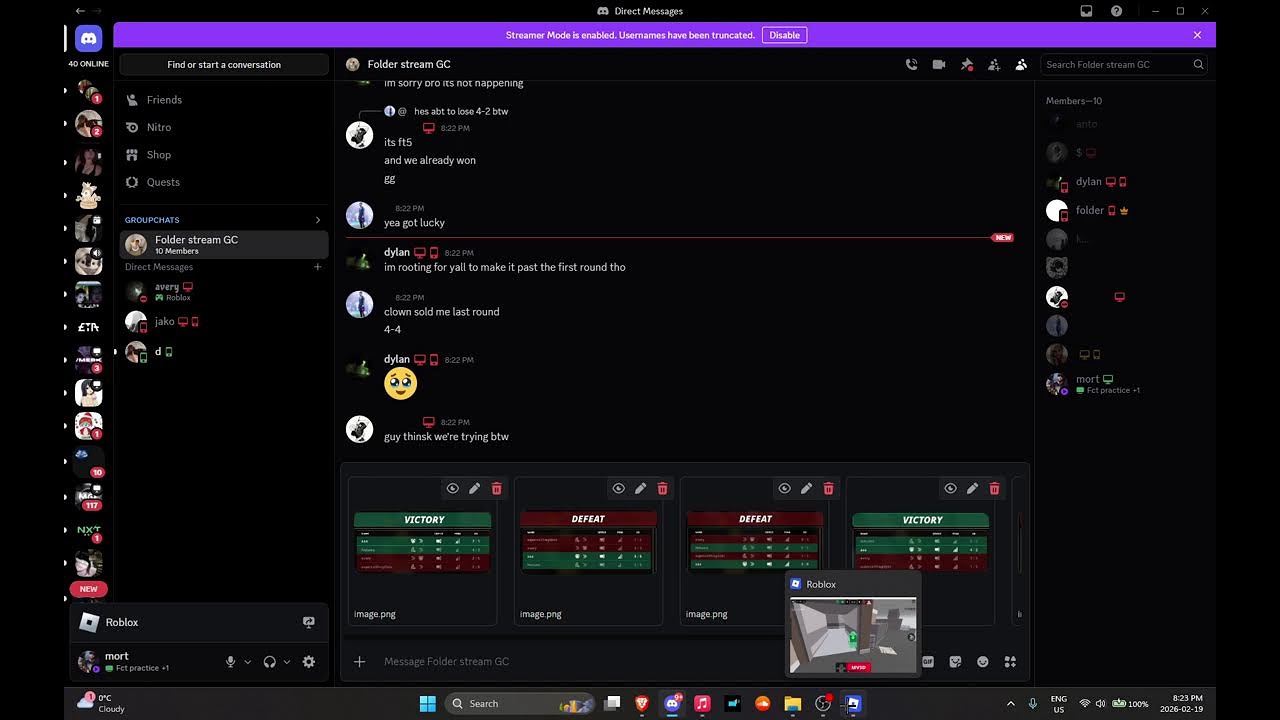Edit the fourth attachment (second VICTORY image)
Screen dimensions: 1280x720
click(973, 489)
